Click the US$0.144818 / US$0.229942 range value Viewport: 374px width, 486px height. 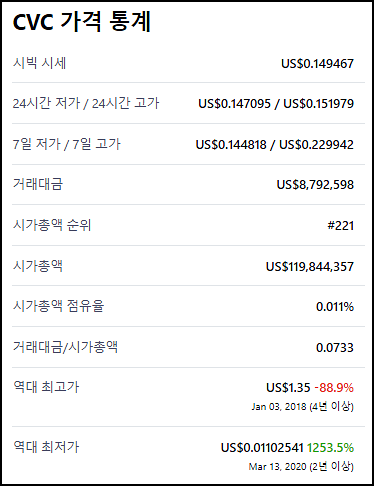pos(275,144)
